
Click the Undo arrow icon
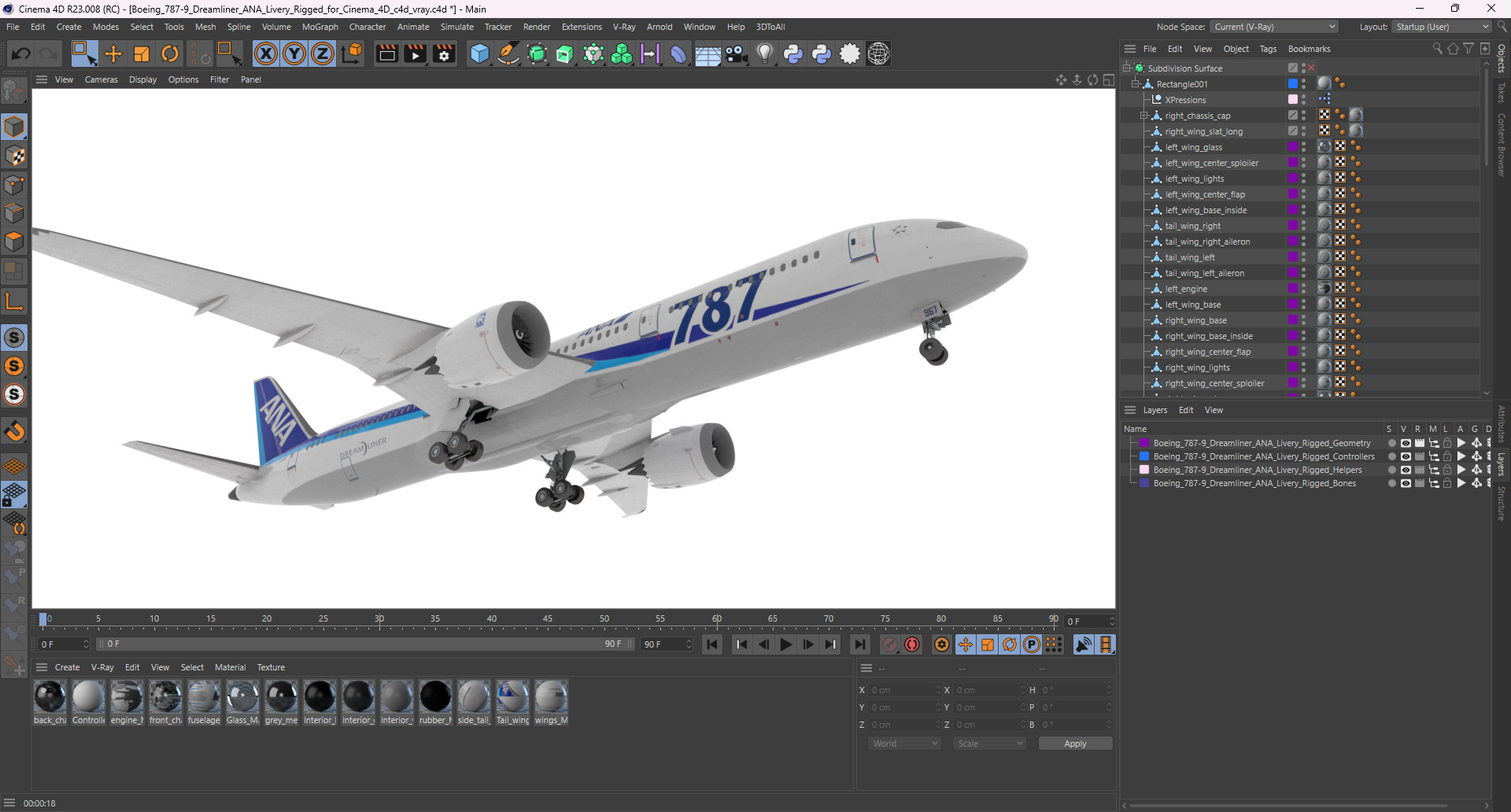click(x=21, y=54)
